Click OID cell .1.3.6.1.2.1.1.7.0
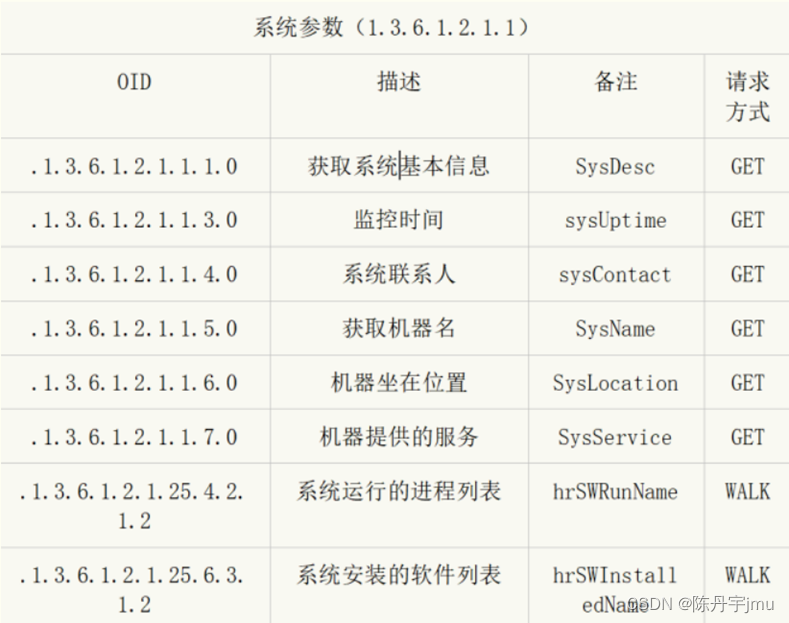789x623 pixels. (x=134, y=437)
